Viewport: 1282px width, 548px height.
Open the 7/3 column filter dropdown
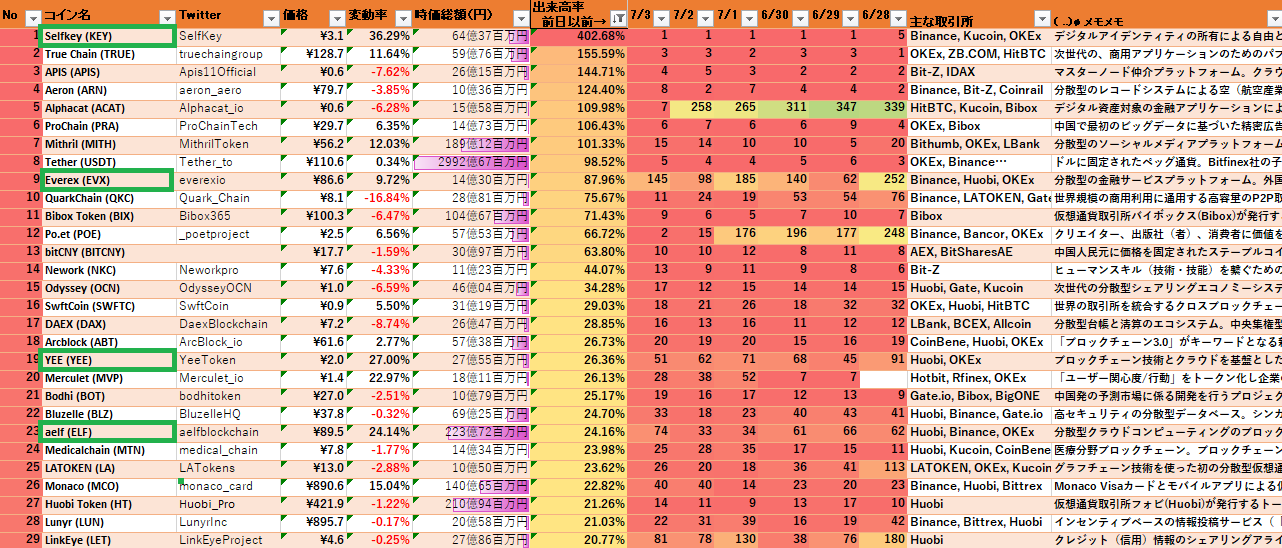pyautogui.click(x=661, y=18)
